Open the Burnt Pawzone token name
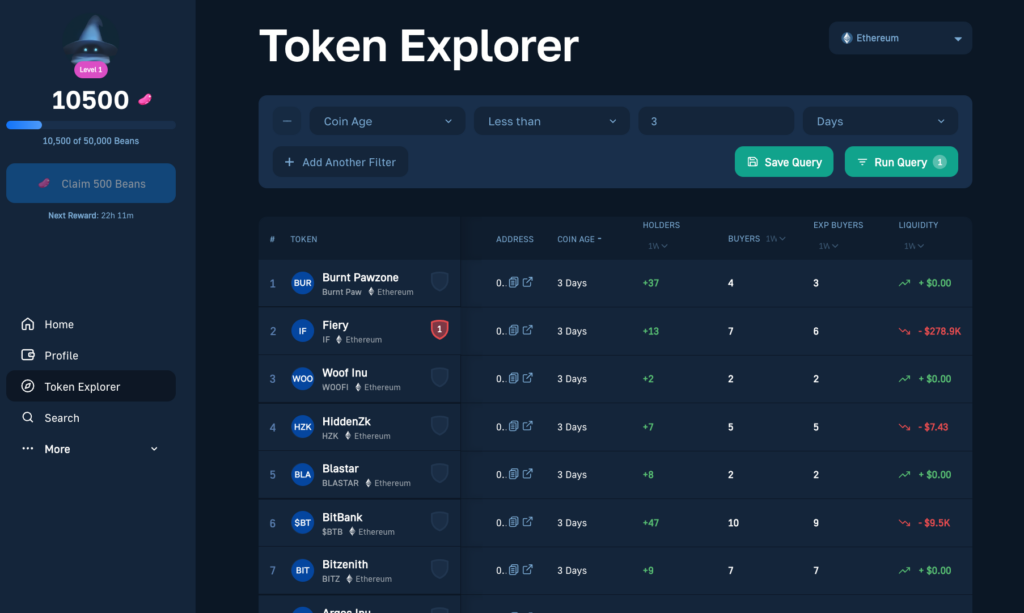This screenshot has height=613, width=1024. (360, 277)
